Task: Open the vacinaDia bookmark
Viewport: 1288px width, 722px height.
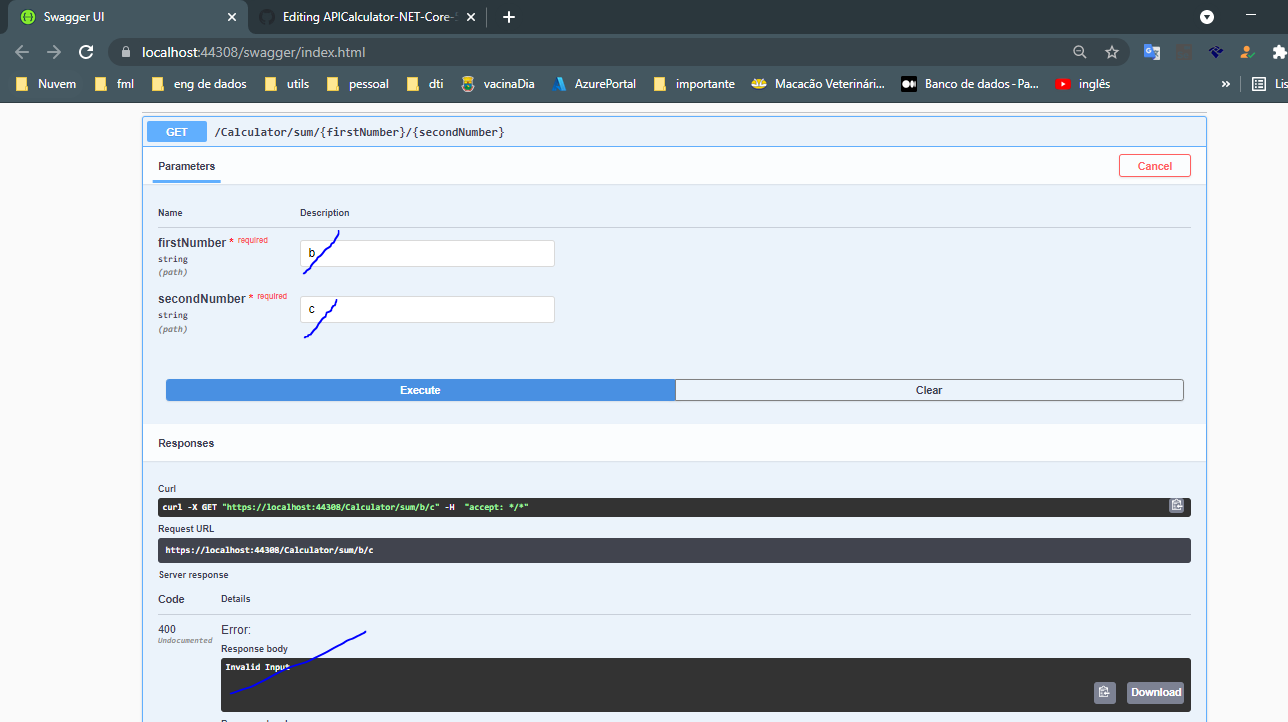Action: (x=497, y=84)
